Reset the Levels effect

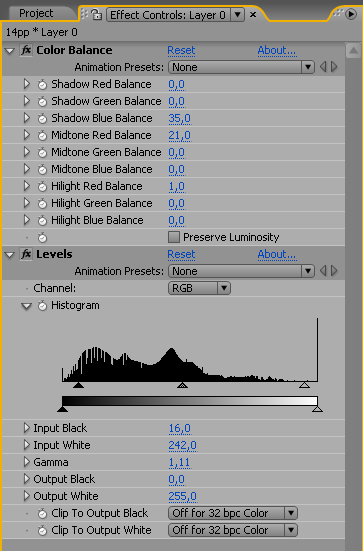181,254
